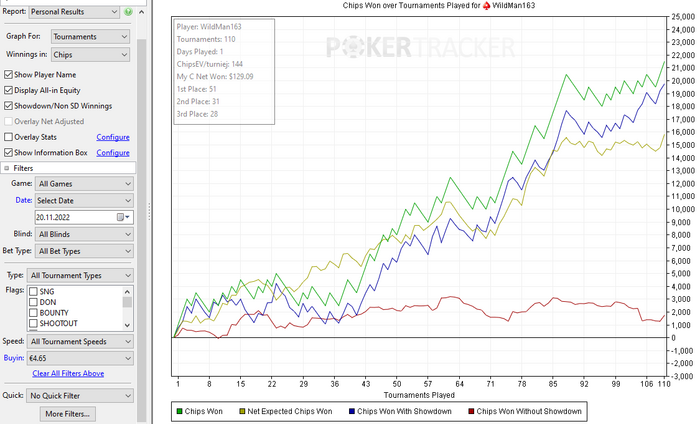Open the calendar picker icon in date field

(123, 217)
